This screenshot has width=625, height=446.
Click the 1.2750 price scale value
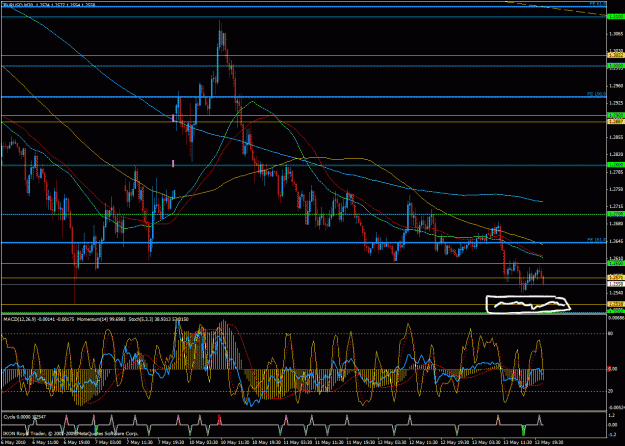tap(615, 189)
